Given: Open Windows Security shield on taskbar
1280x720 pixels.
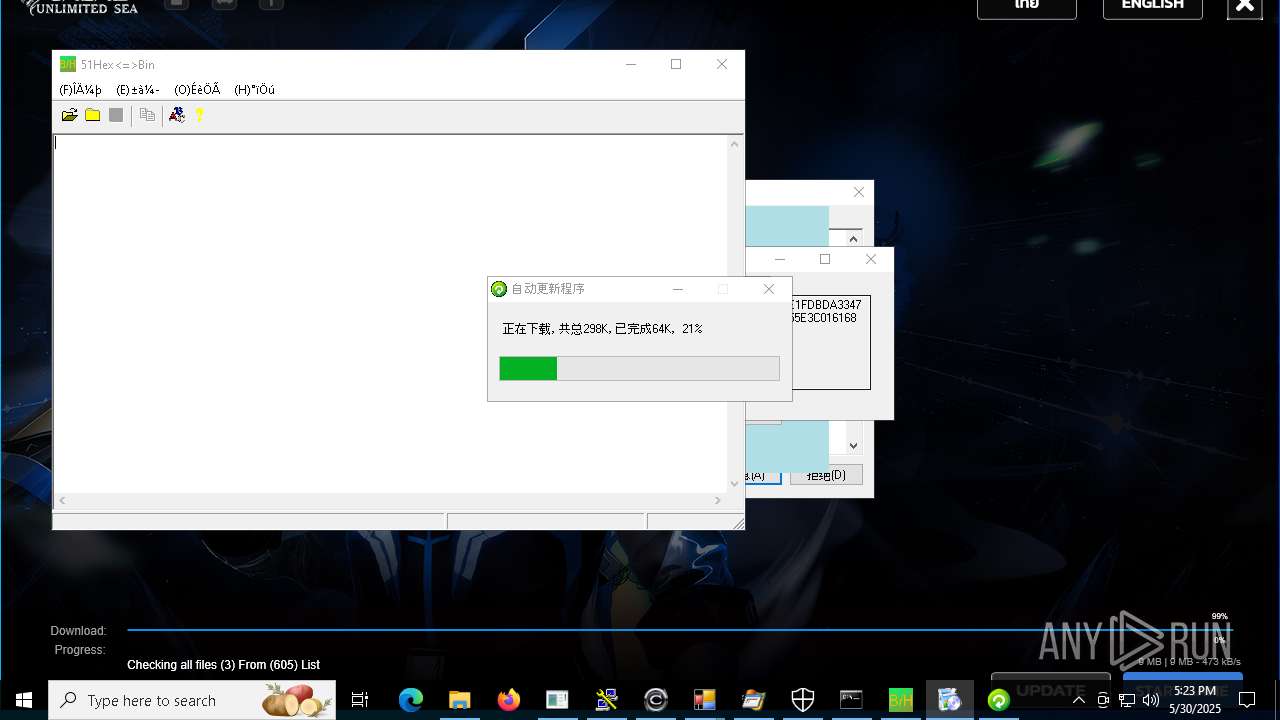Looking at the screenshot, I should 803,700.
